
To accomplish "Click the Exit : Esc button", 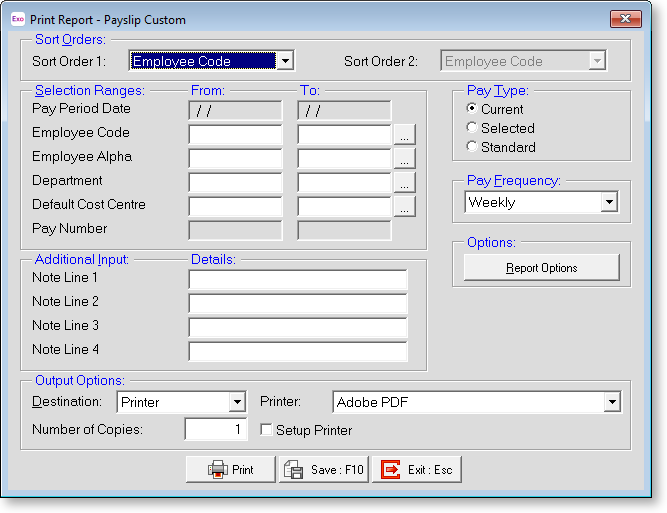I will click(x=417, y=469).
